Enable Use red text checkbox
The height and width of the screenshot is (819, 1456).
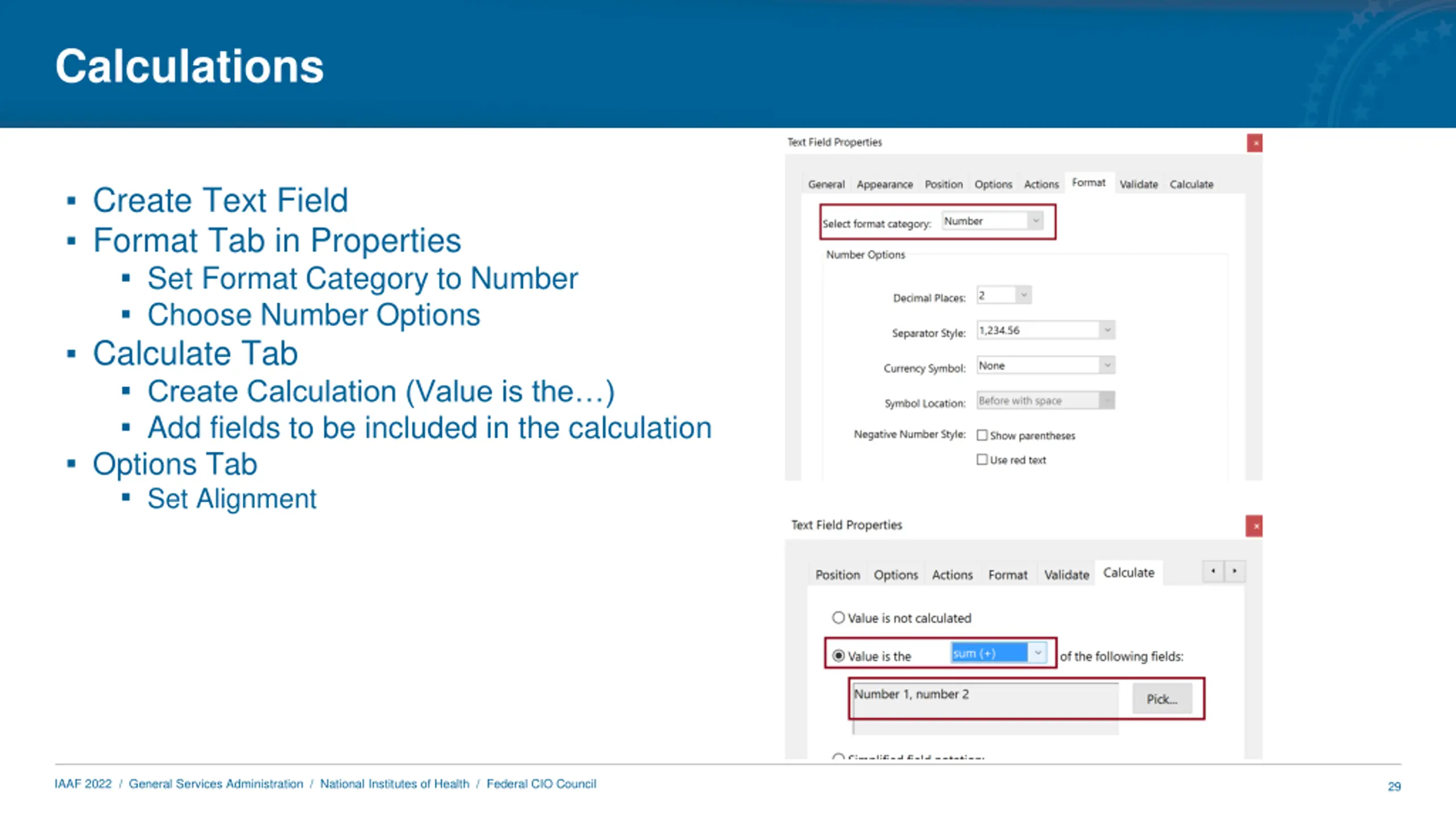pos(982,460)
